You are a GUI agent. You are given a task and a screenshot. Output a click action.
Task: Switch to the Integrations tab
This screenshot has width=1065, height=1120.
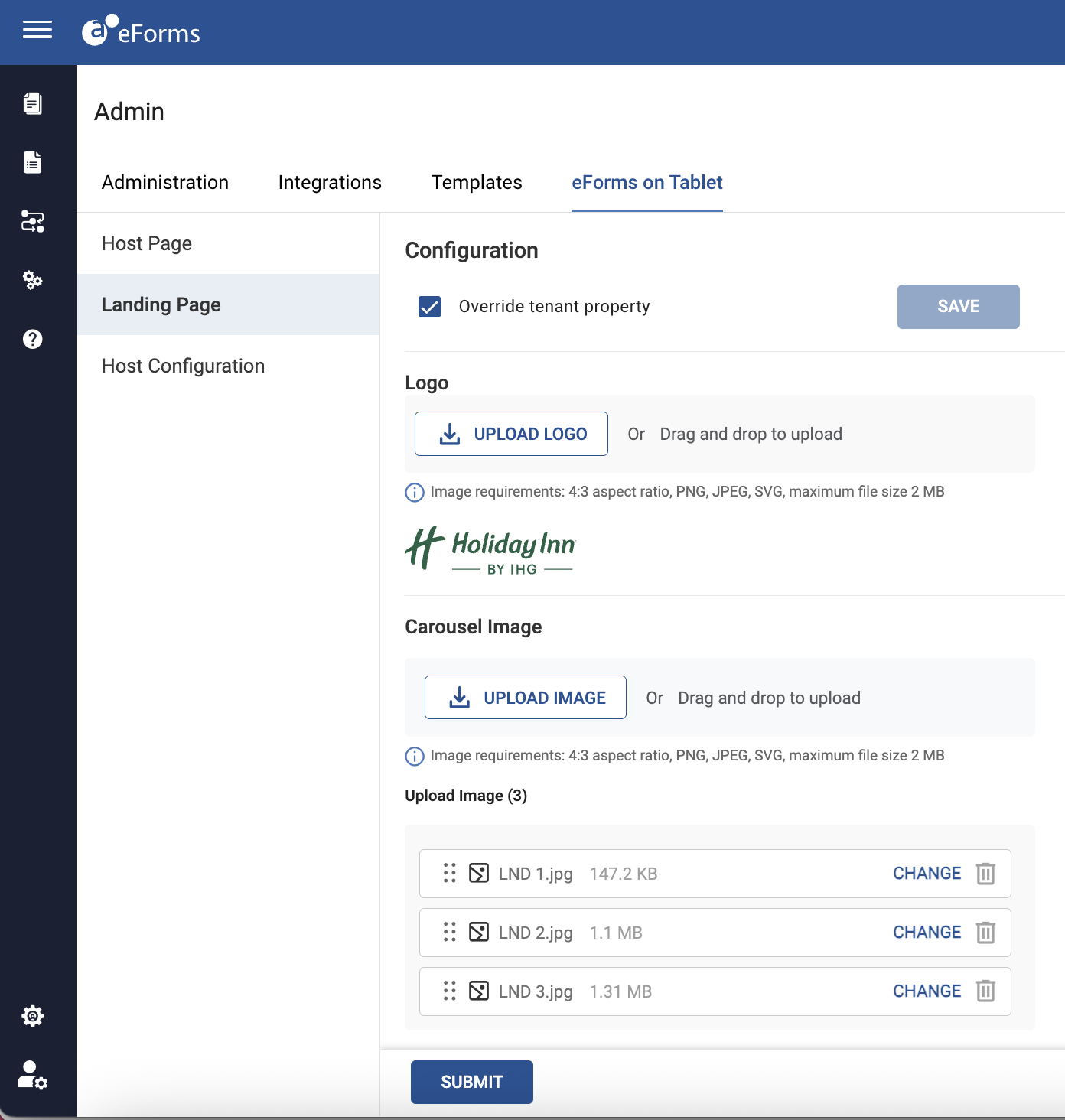tap(330, 182)
